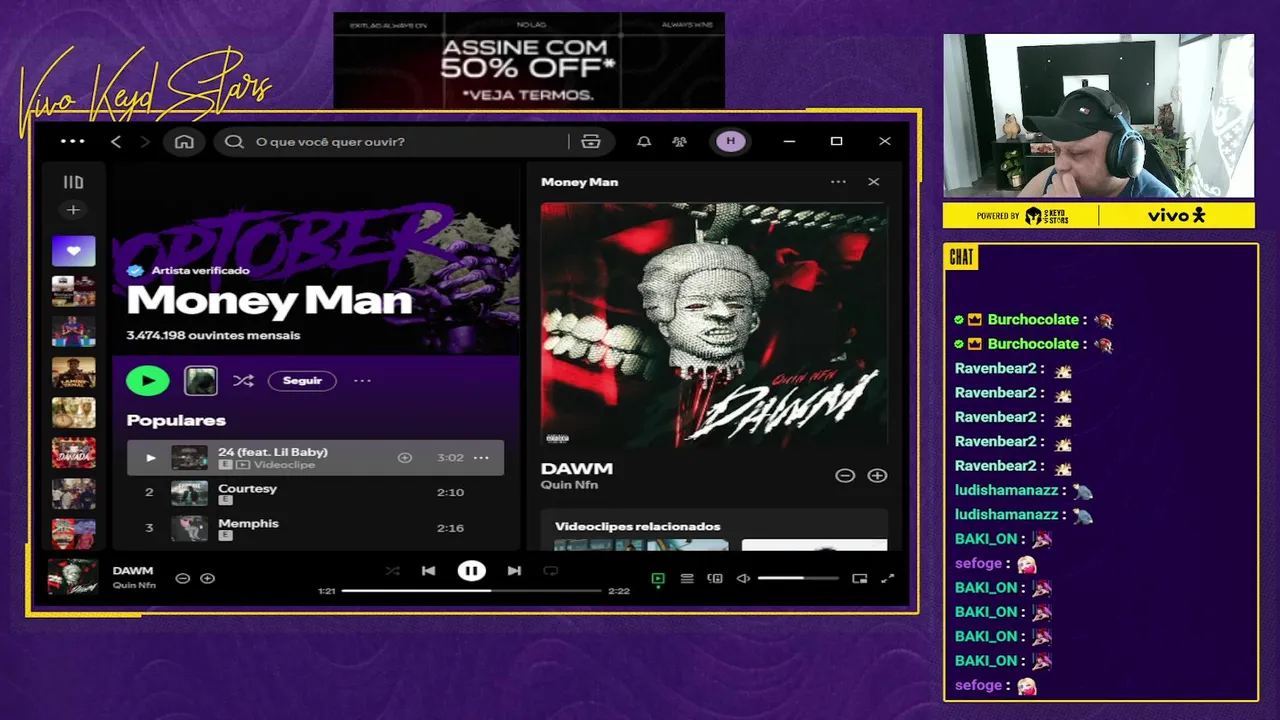The image size is (1280, 720).
Task: Add '24 (feat. Lil Baby)' to library
Action: coord(405,458)
